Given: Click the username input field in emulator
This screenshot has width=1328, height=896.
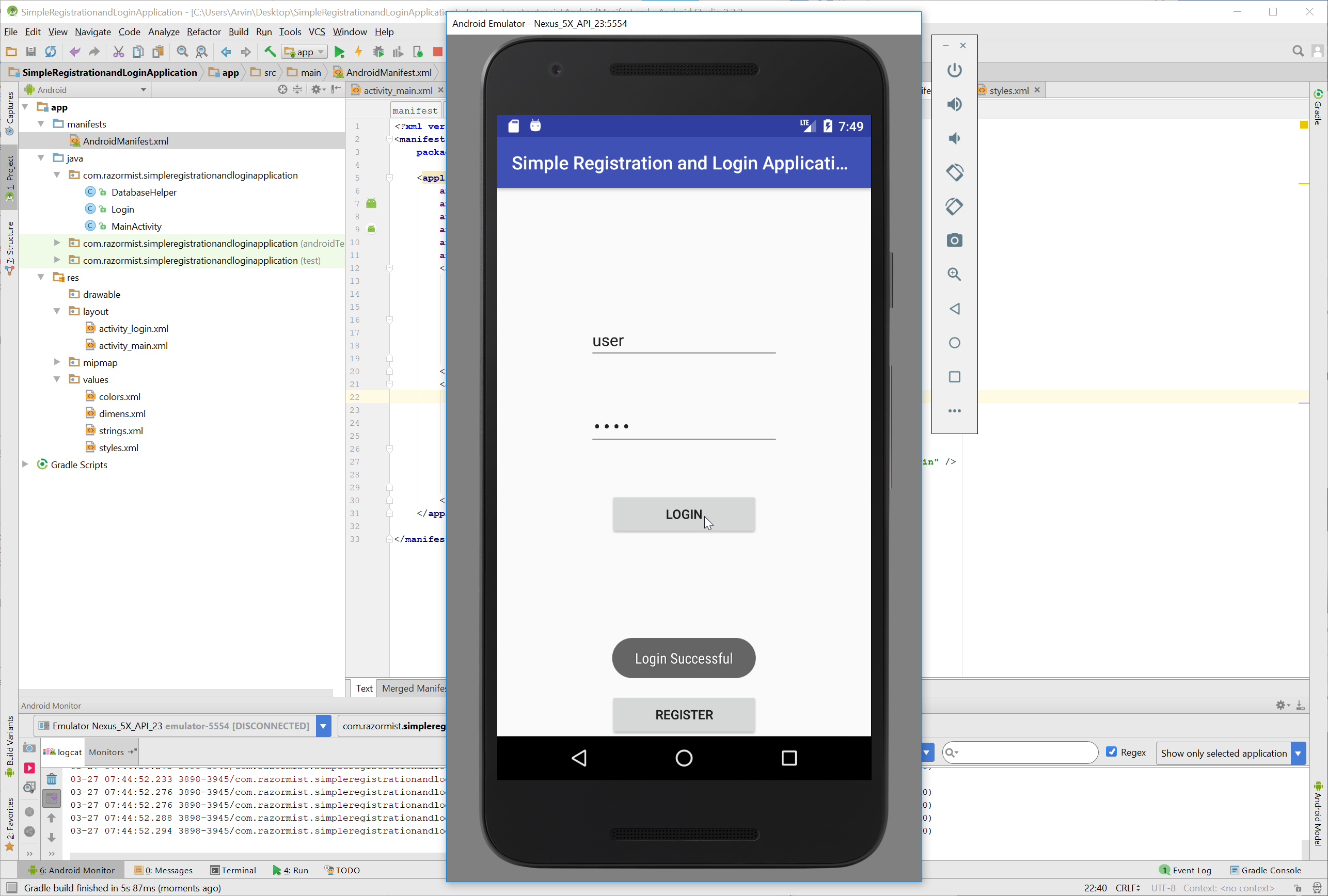Looking at the screenshot, I should point(683,340).
